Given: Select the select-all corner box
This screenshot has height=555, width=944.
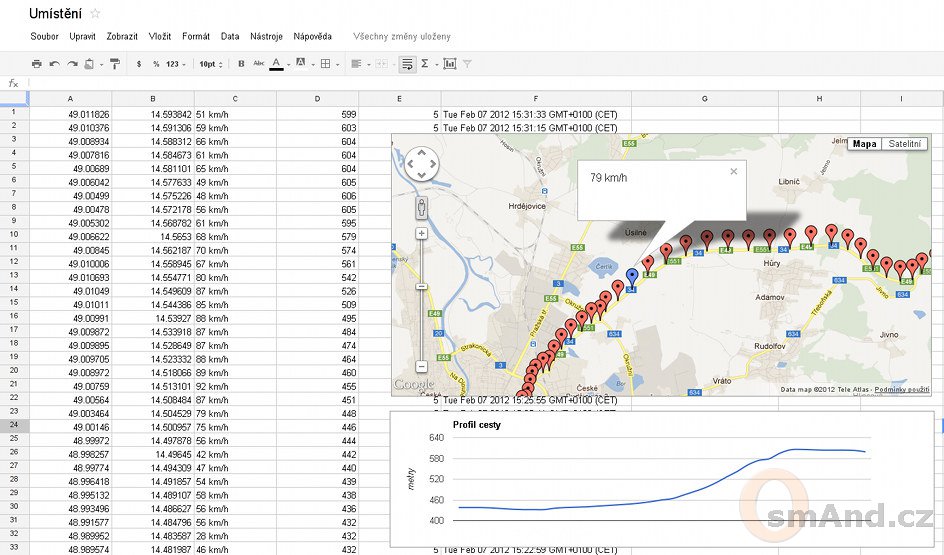Looking at the screenshot, I should [14, 99].
